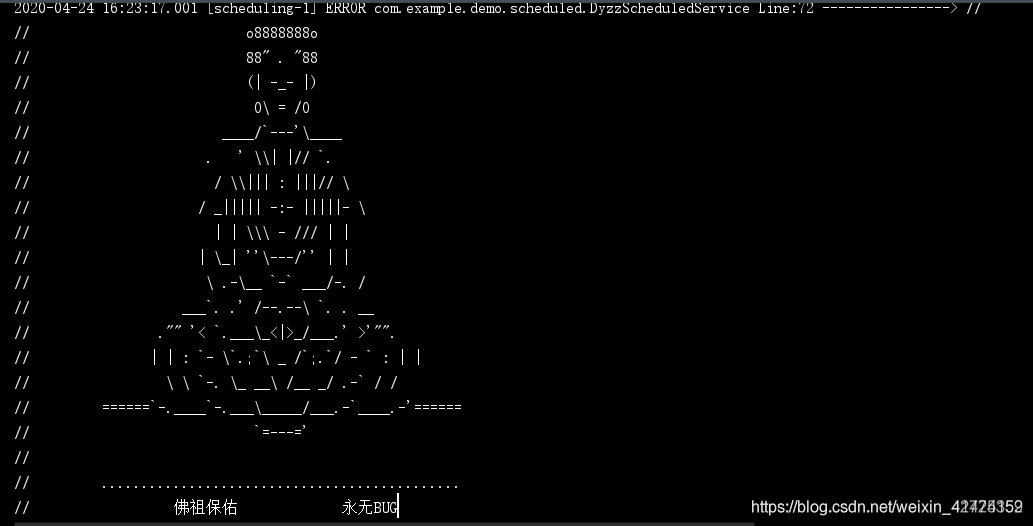Viewport: 1033px width, 526px height.
Task: Click the right ====== border segment
Action: click(437, 407)
